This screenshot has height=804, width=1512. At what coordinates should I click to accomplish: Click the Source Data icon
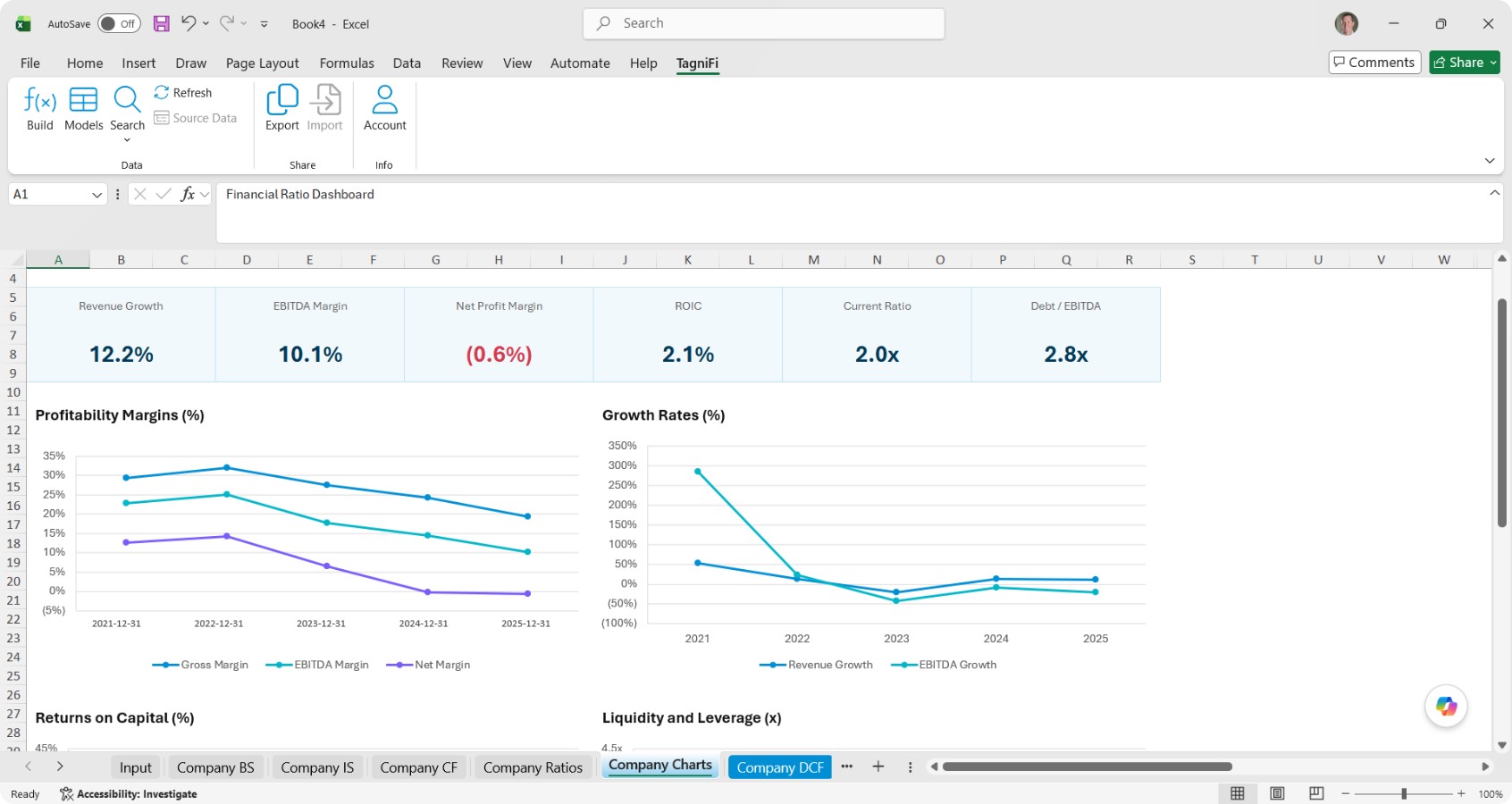click(x=162, y=117)
